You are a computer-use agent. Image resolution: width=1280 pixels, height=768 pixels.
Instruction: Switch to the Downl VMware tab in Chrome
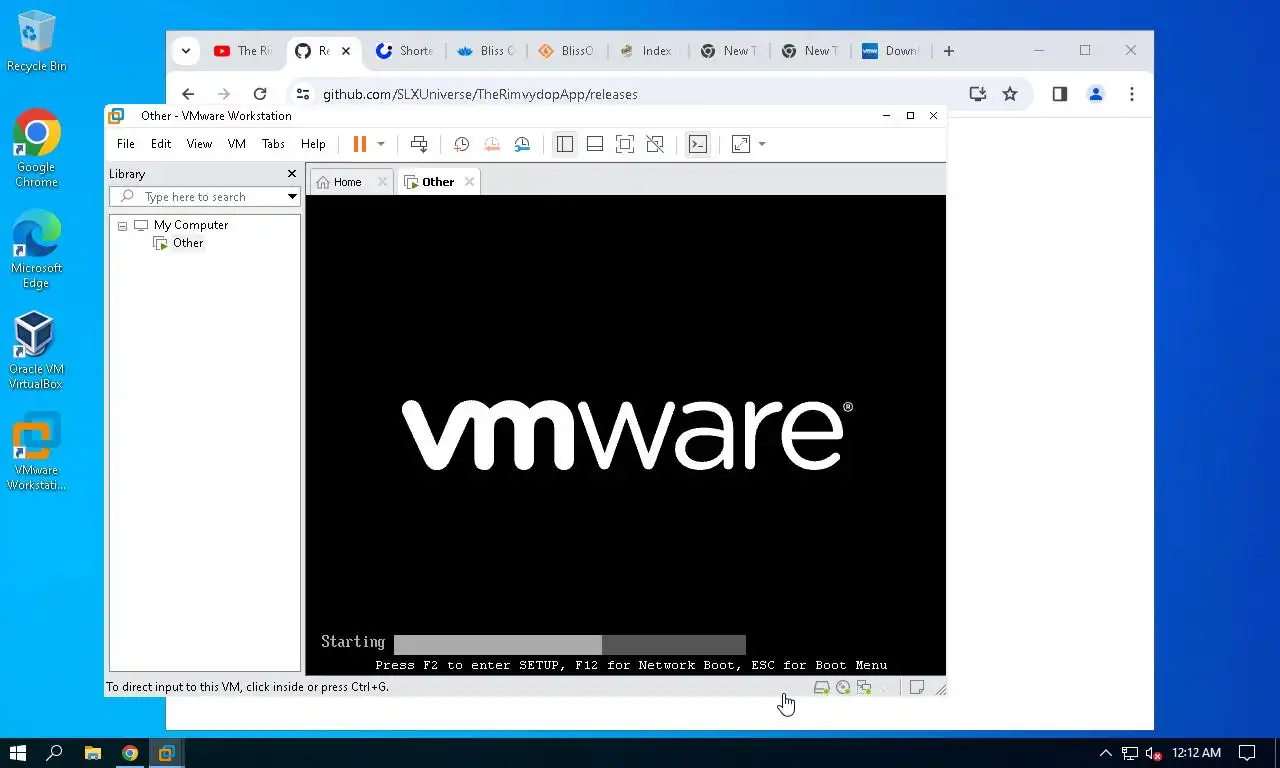click(891, 51)
